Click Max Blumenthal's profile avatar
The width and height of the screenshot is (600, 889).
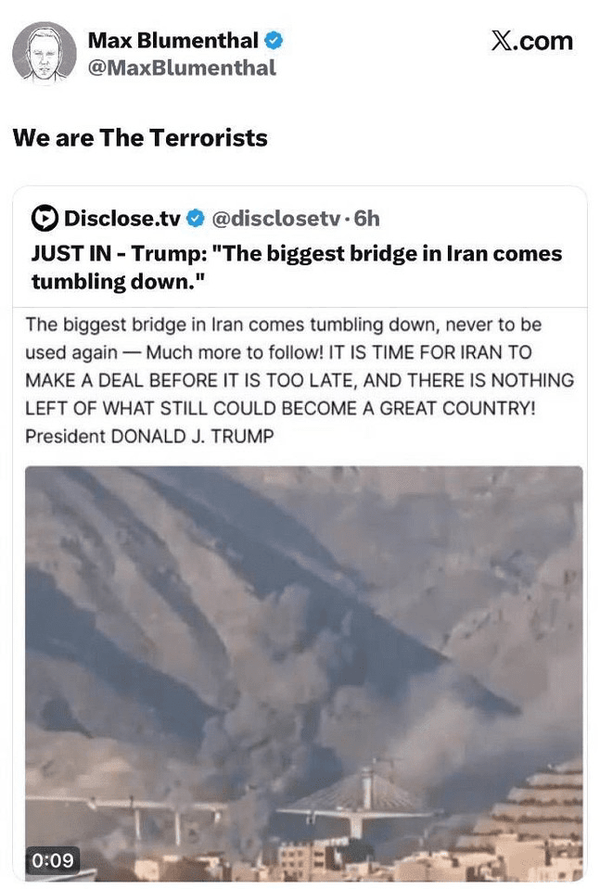(45, 54)
